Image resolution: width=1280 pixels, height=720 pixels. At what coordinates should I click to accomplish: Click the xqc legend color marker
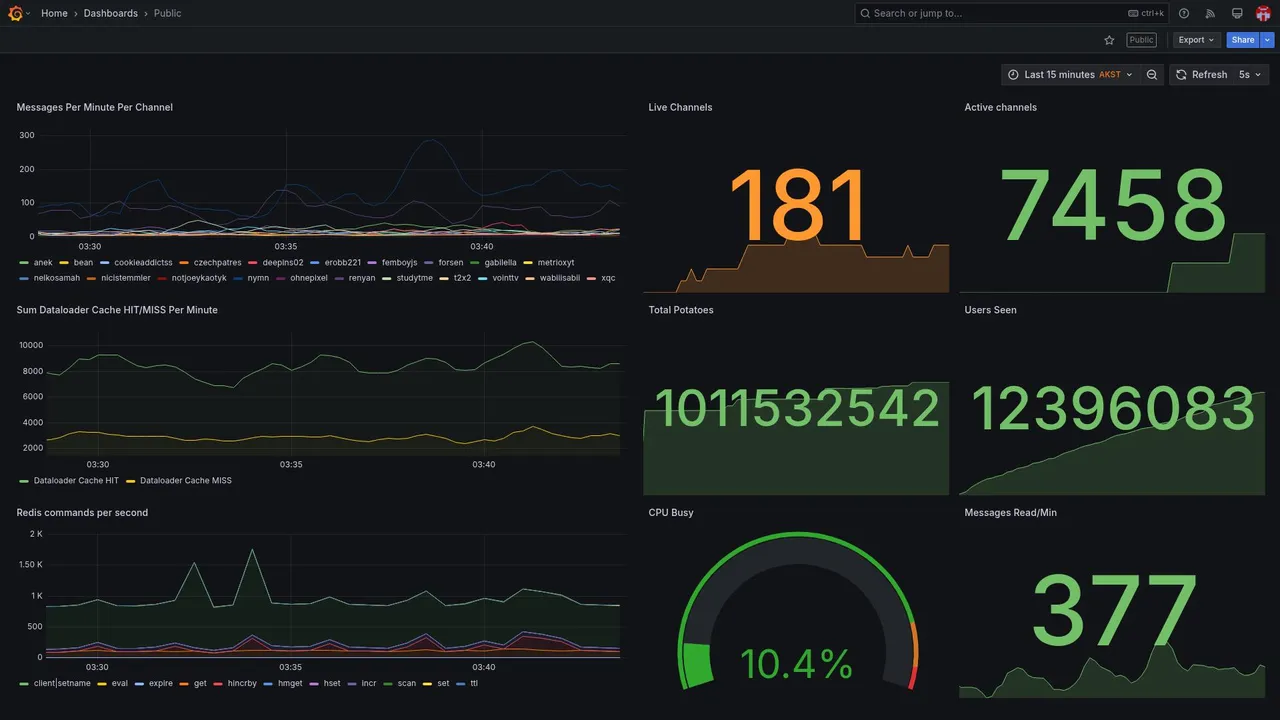[591, 278]
